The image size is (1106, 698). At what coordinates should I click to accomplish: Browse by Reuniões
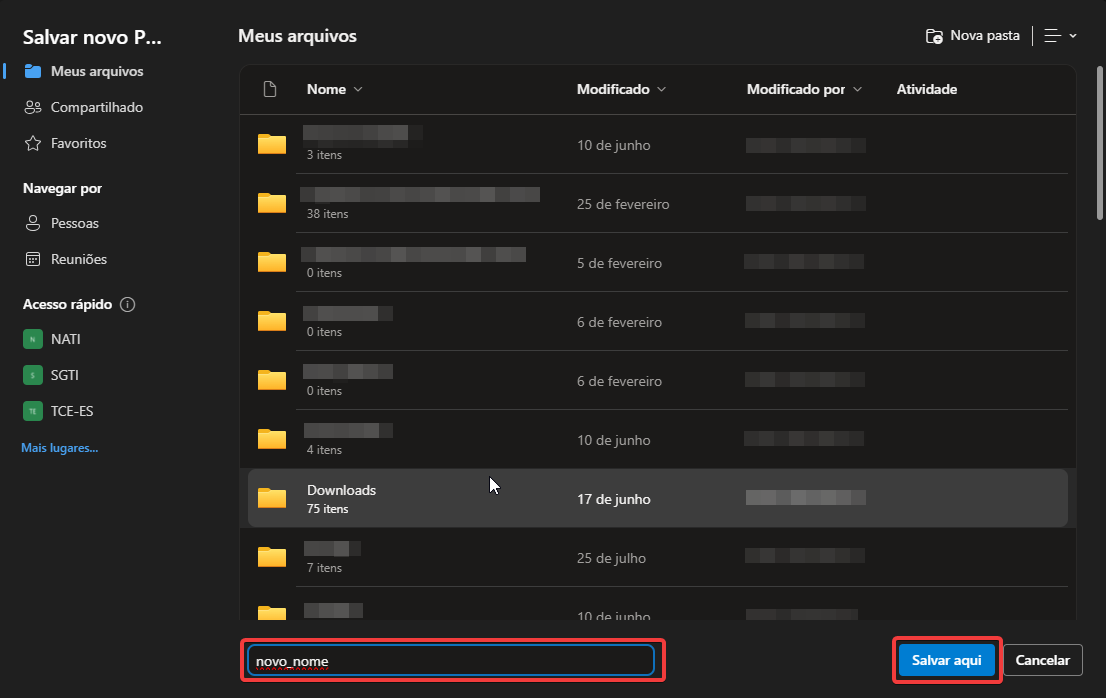coord(78,259)
